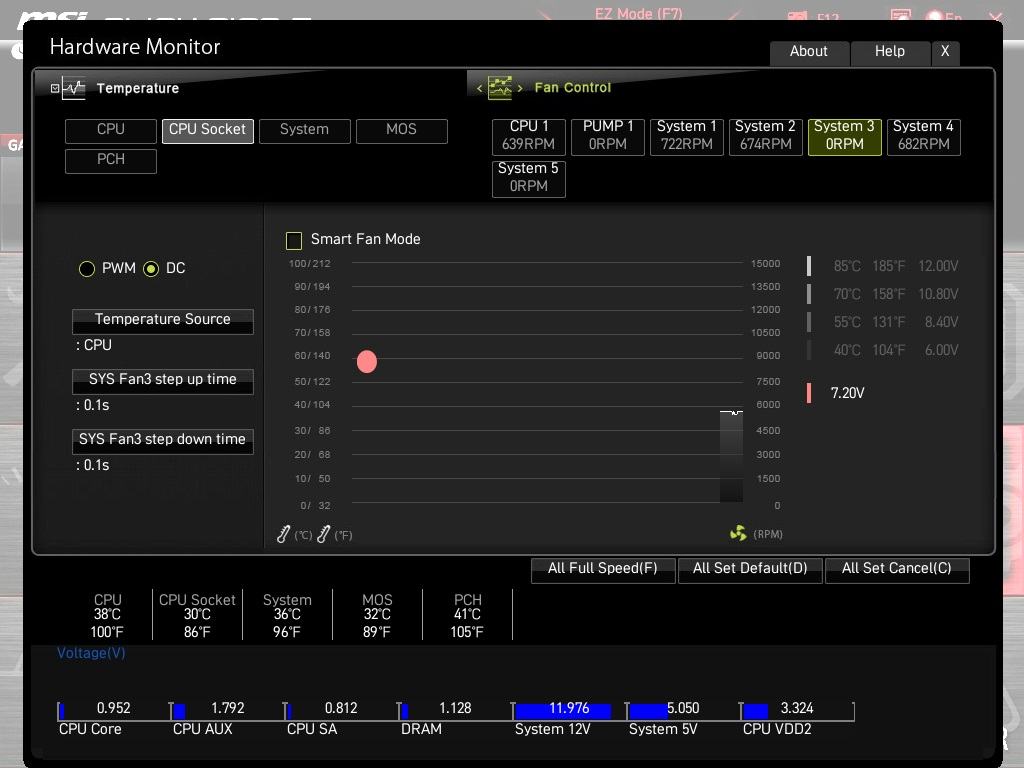Select the CPU temperature button

click(111, 130)
